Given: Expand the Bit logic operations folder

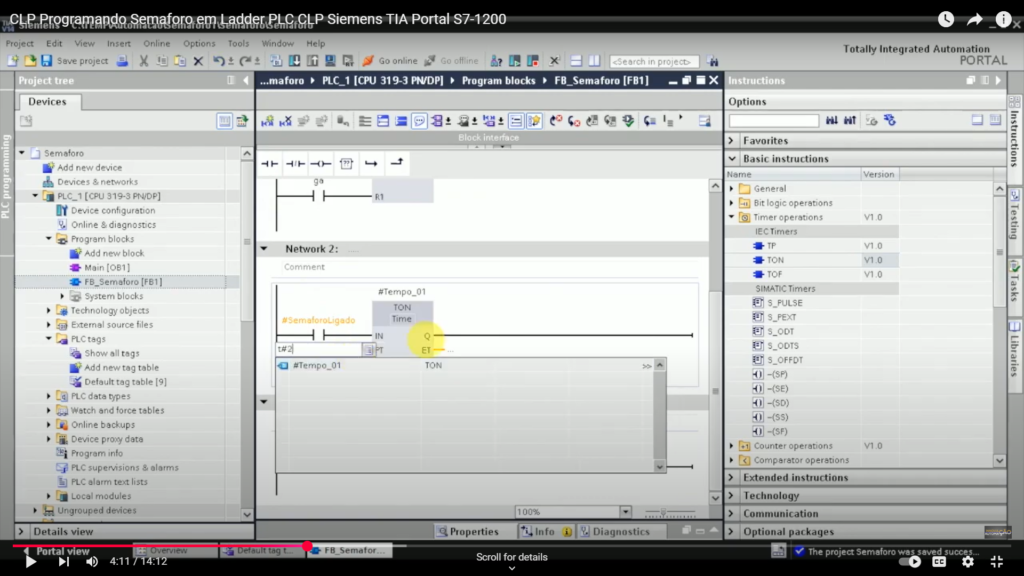Looking at the screenshot, I should [732, 203].
